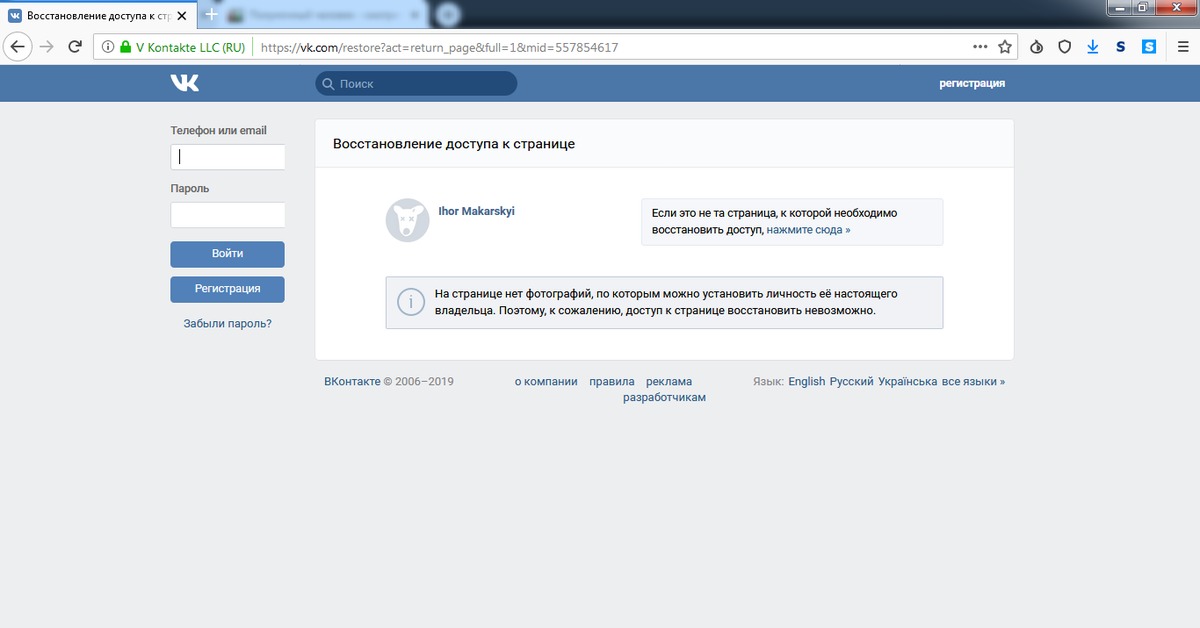This screenshot has width=1200, height=628.
Task: Click the green padlock security icon
Action: (x=125, y=46)
